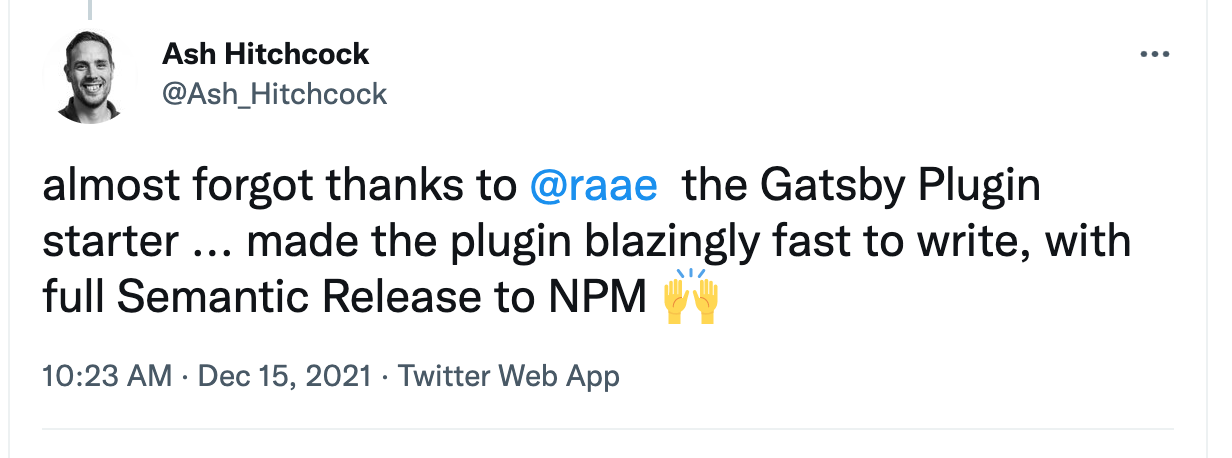Screen dimensions: 1232x458
Task: Click the thread connector line above avatar
Action: point(88,10)
